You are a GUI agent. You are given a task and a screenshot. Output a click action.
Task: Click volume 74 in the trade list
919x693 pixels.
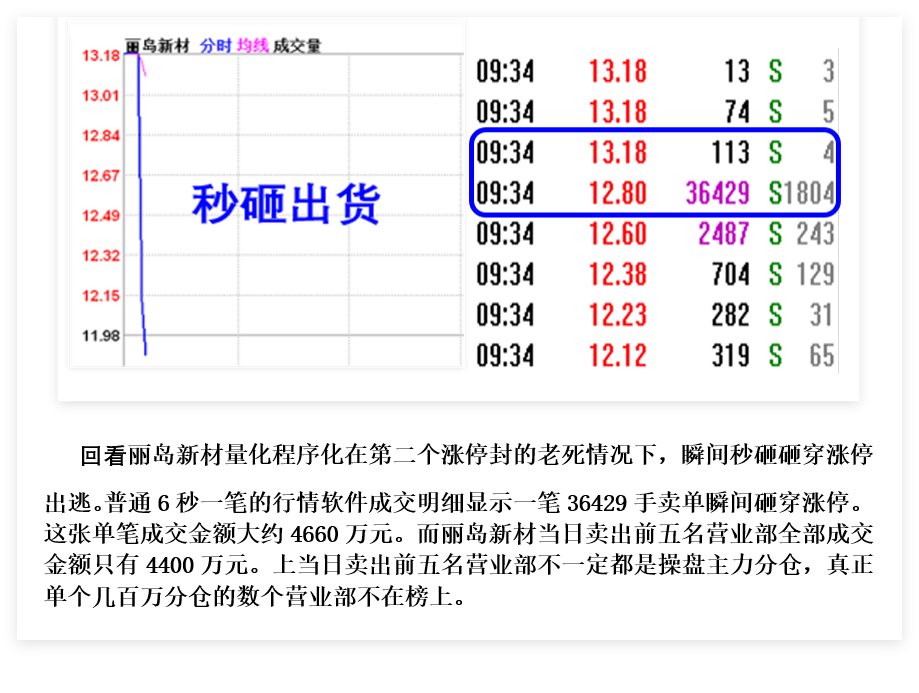click(737, 111)
